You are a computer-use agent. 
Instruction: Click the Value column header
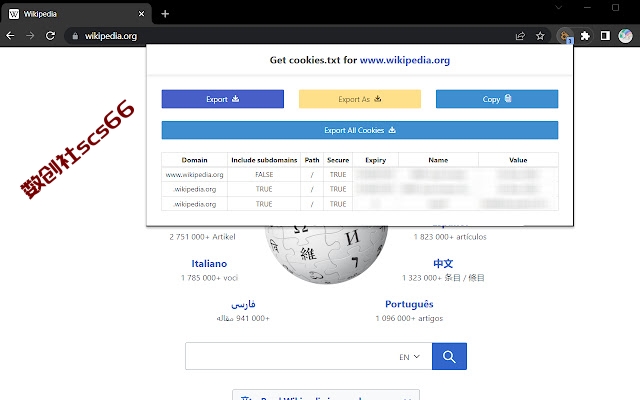pyautogui.click(x=518, y=160)
